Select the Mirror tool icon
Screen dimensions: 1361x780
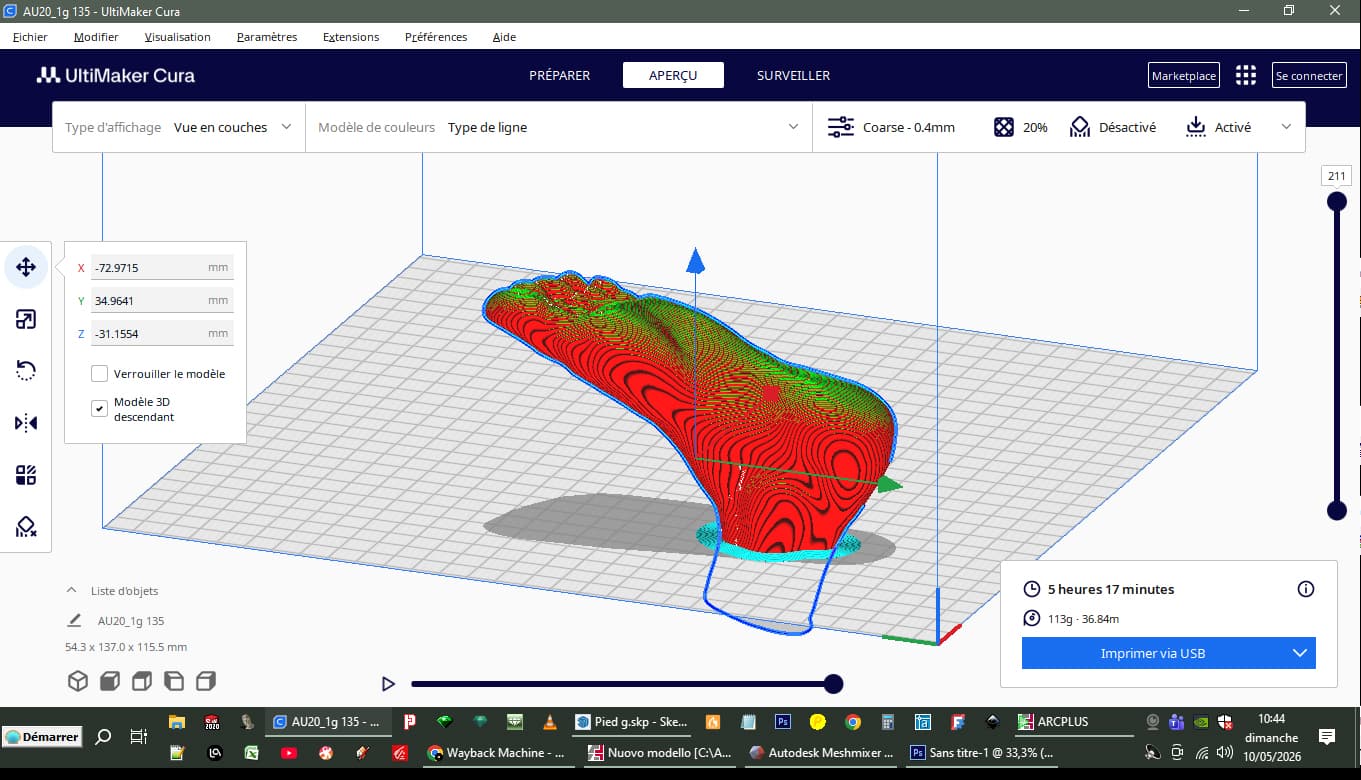coord(26,423)
